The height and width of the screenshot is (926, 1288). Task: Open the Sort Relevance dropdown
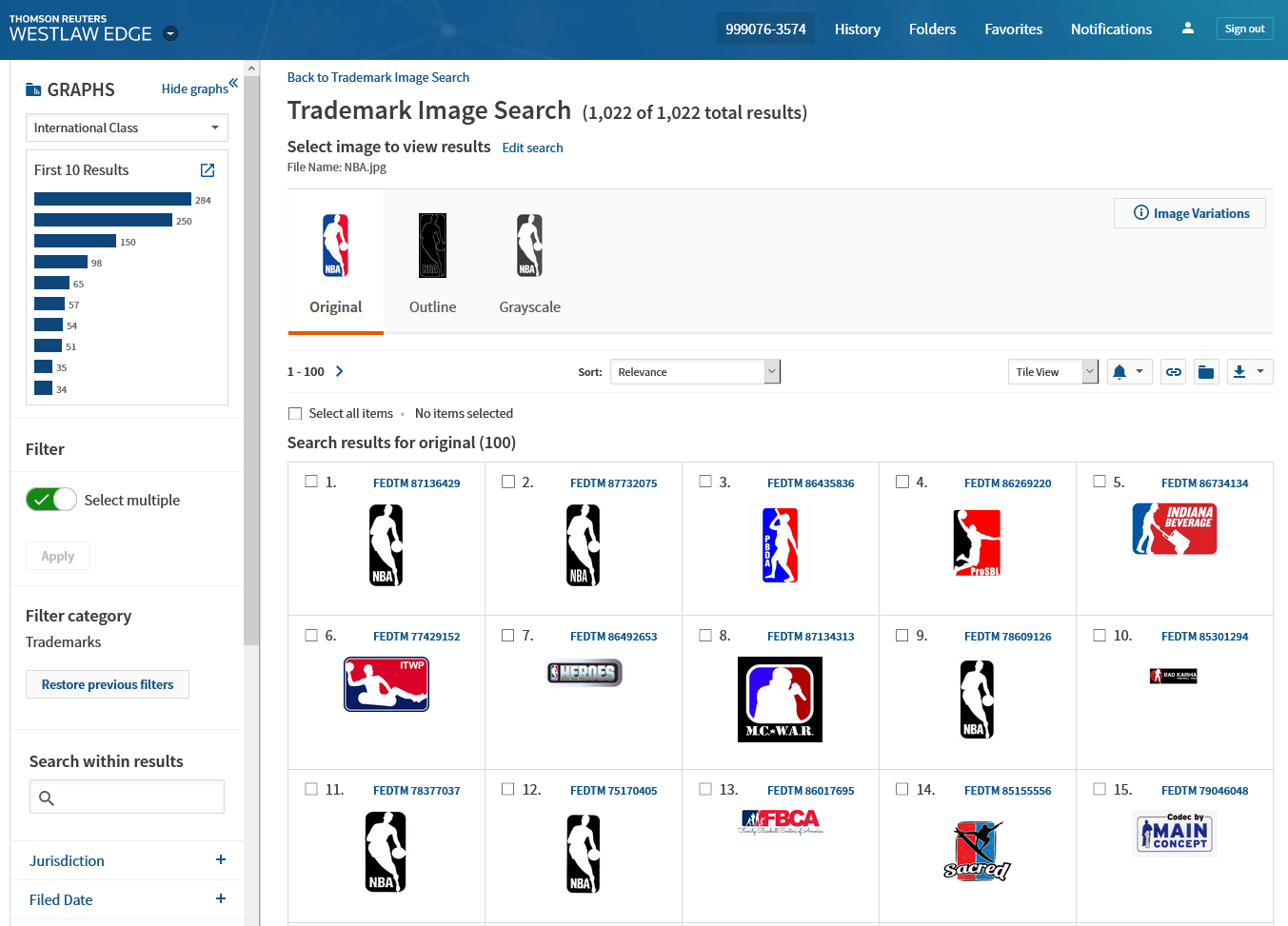click(x=695, y=372)
